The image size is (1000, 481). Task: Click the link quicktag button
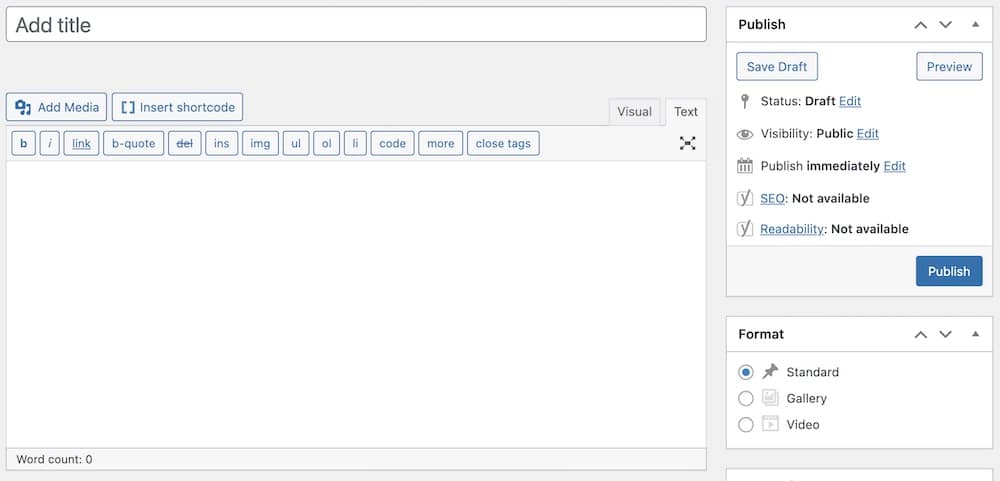[x=81, y=144]
